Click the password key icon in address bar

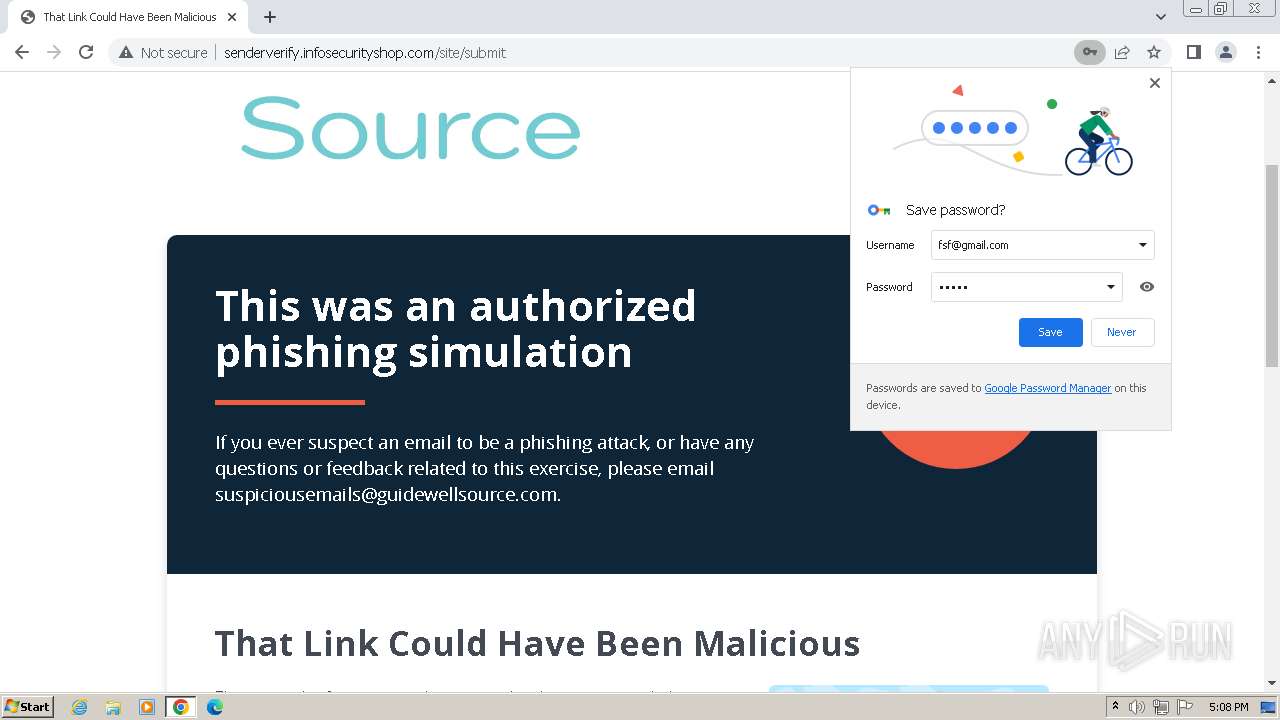tap(1089, 52)
